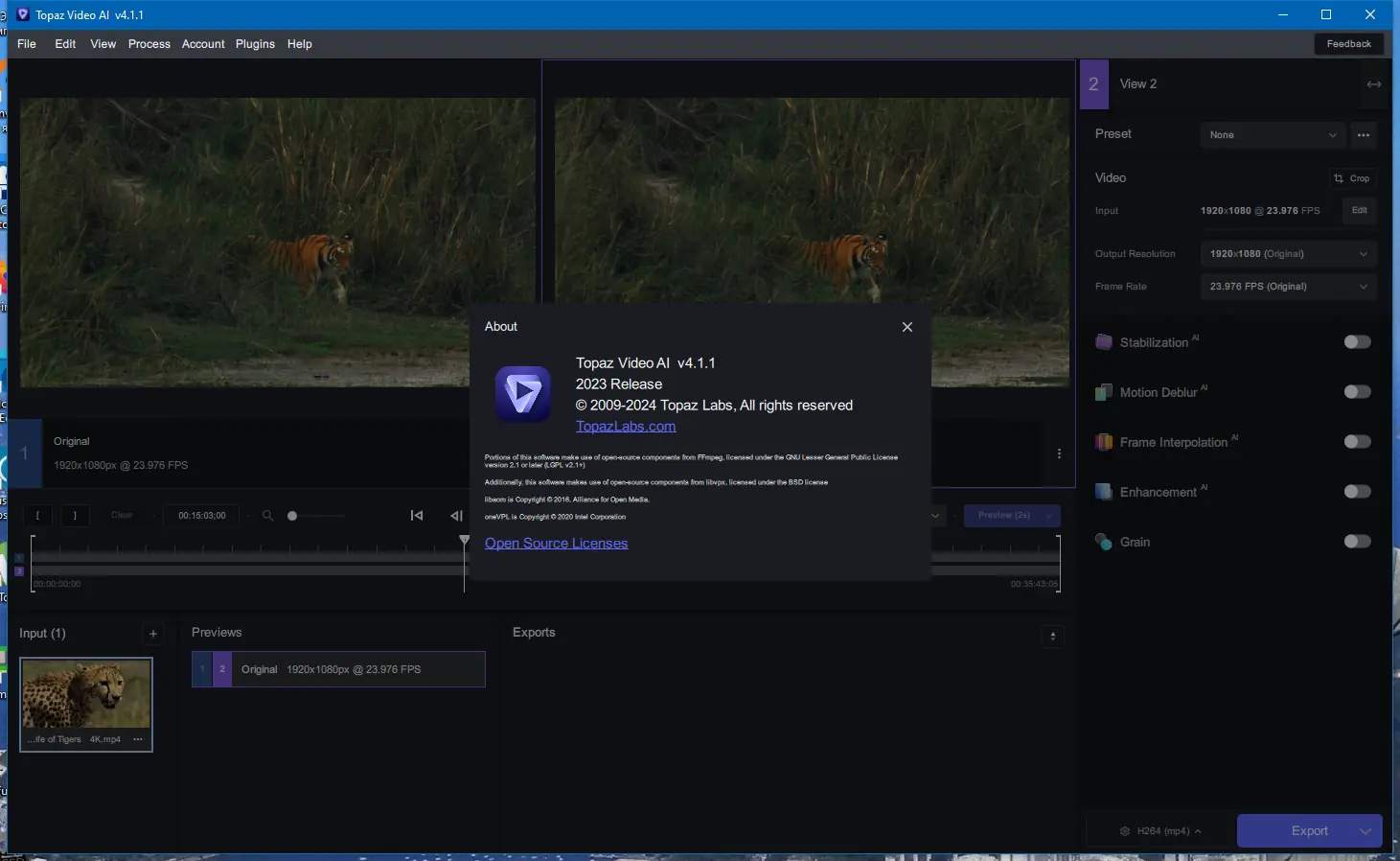Open the File menu
This screenshot has height=861, width=1400.
27,44
